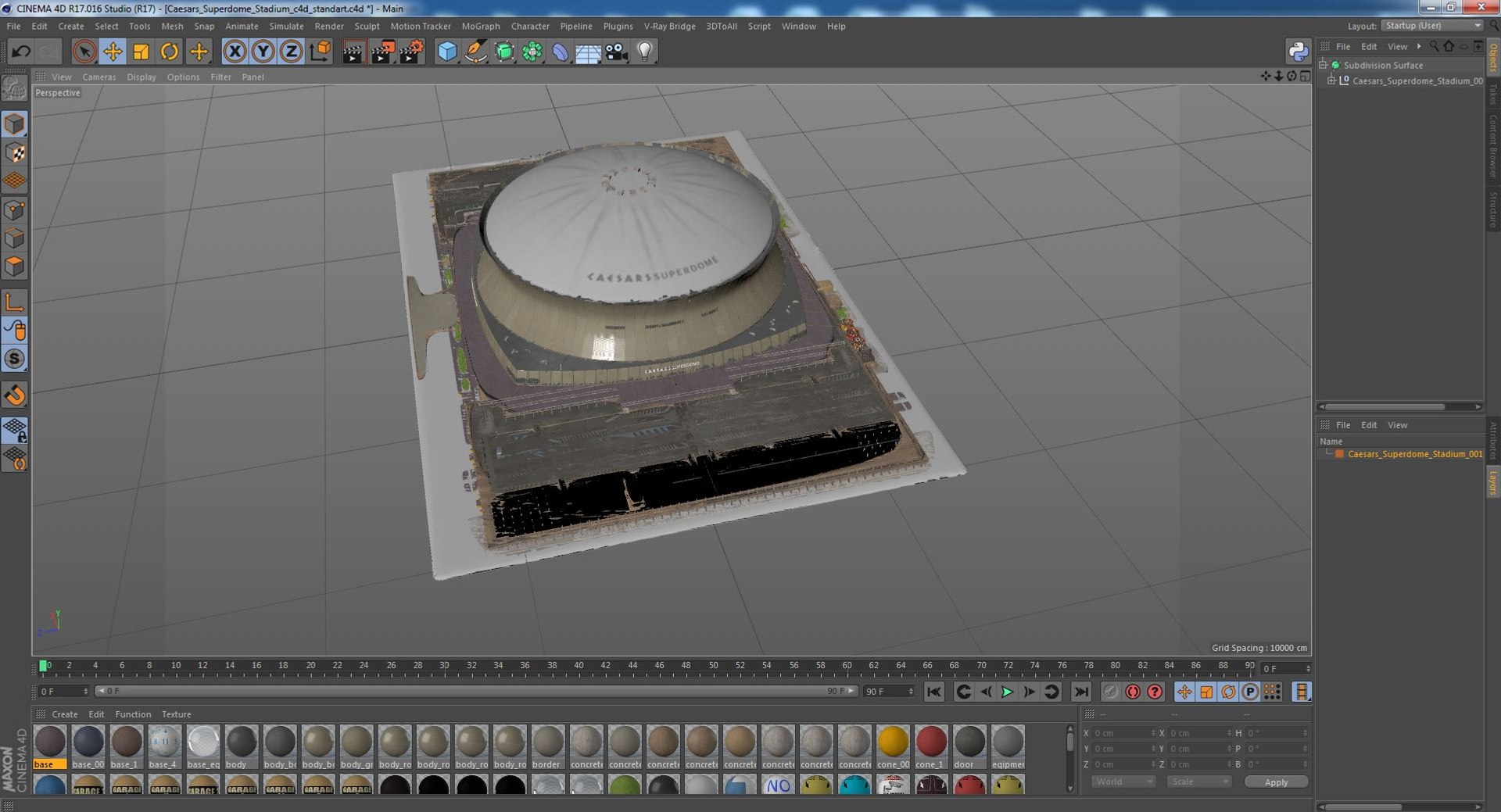Click the coordinate system icon

coord(320,52)
